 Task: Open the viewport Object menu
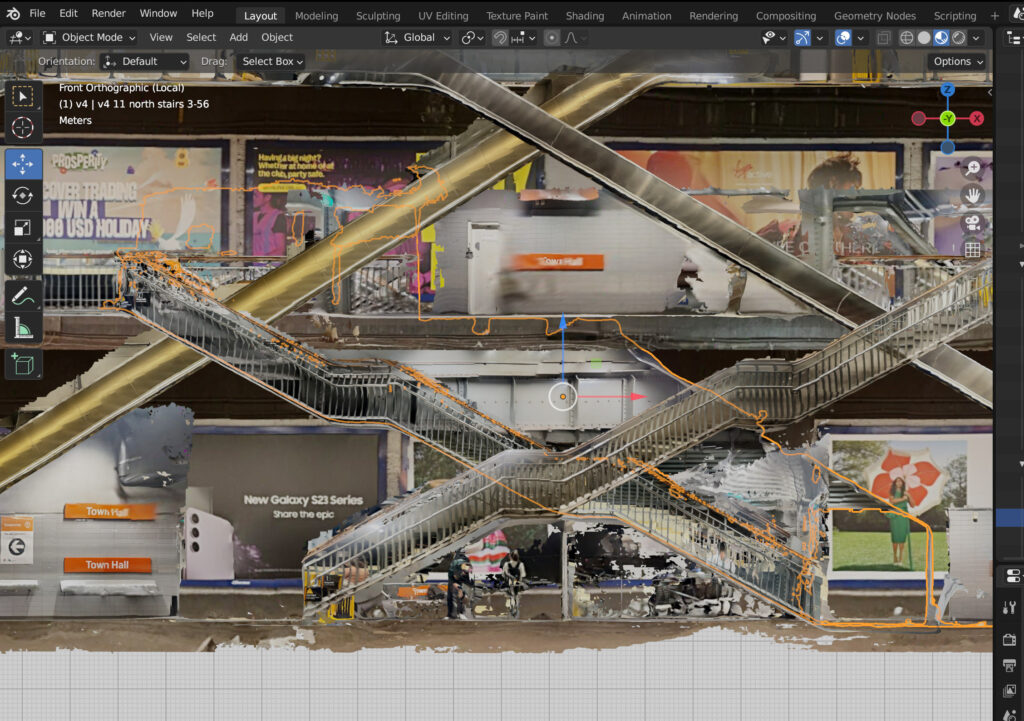[277, 38]
